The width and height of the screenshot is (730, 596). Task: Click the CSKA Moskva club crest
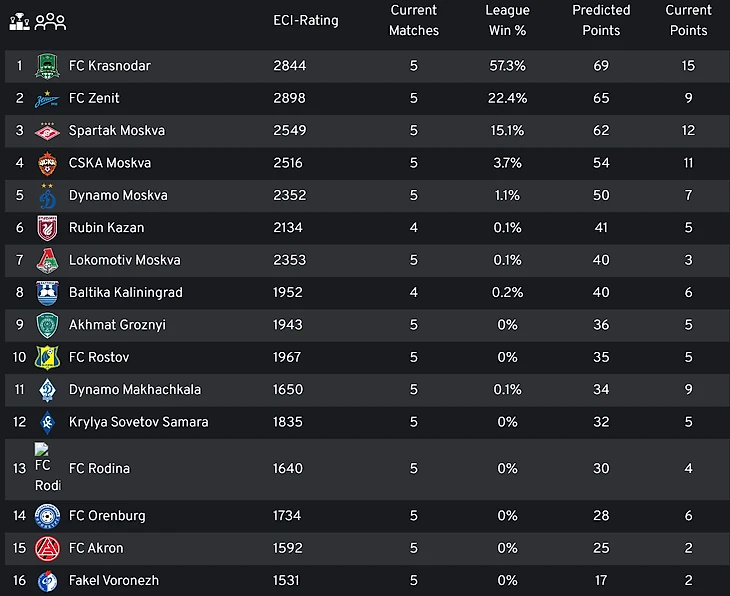[47, 163]
